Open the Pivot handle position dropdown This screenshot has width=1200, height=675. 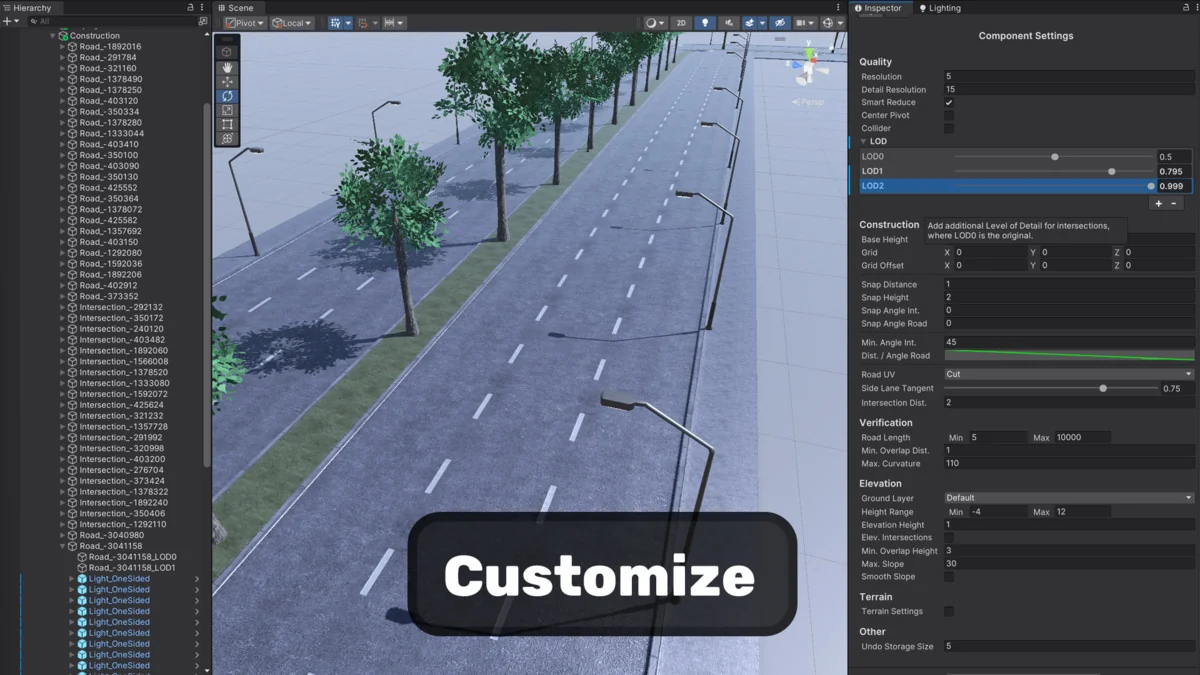point(244,23)
